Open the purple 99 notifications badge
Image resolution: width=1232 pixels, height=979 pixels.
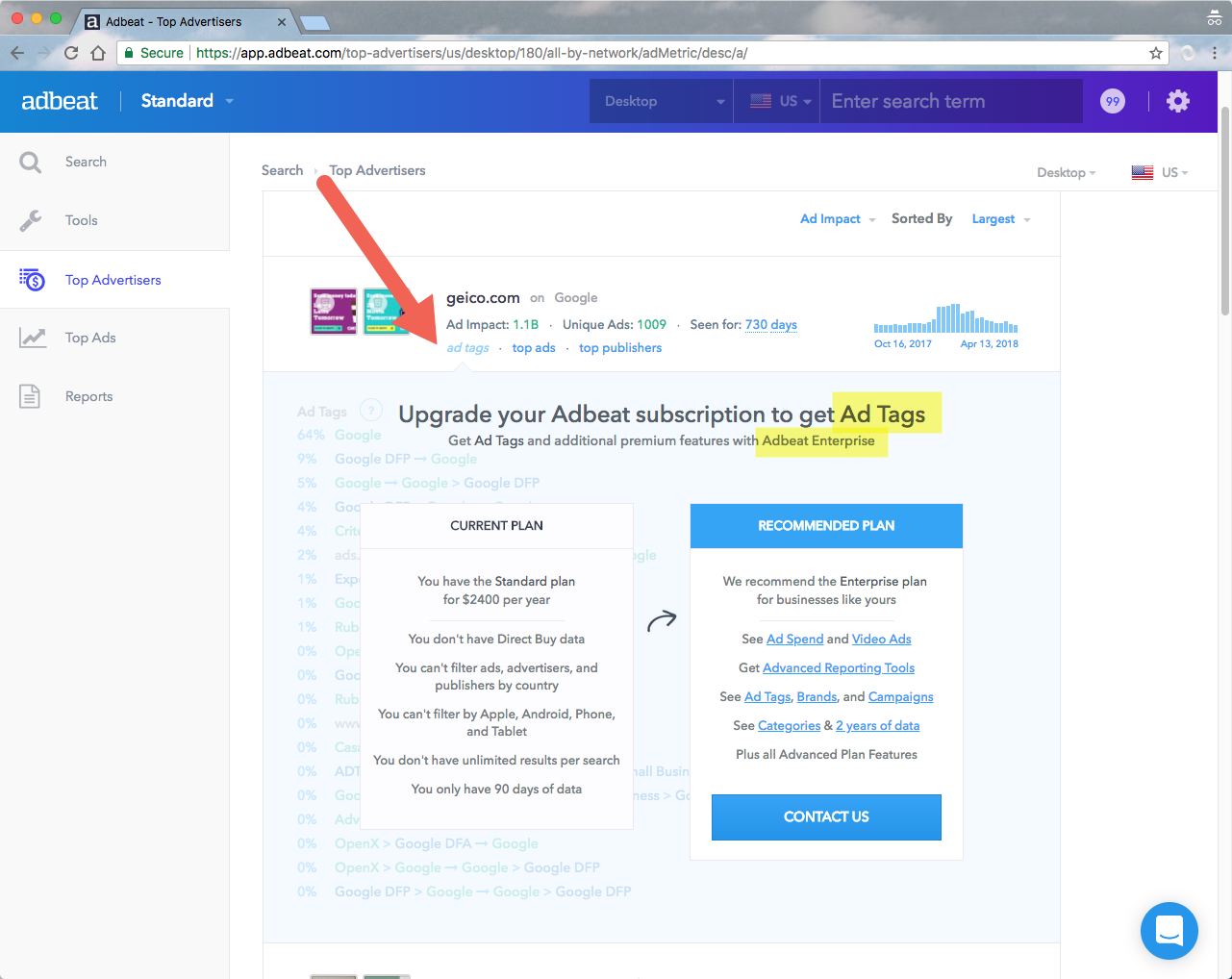(x=1113, y=101)
